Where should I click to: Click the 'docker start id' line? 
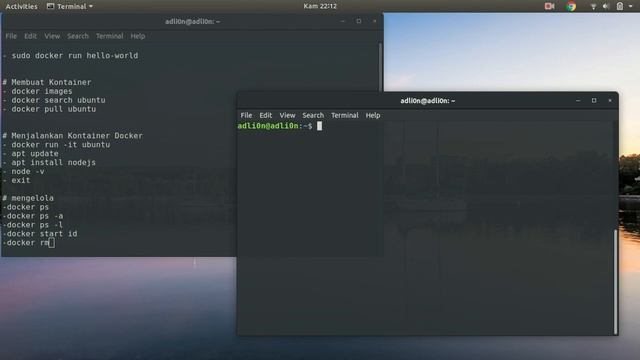point(40,234)
